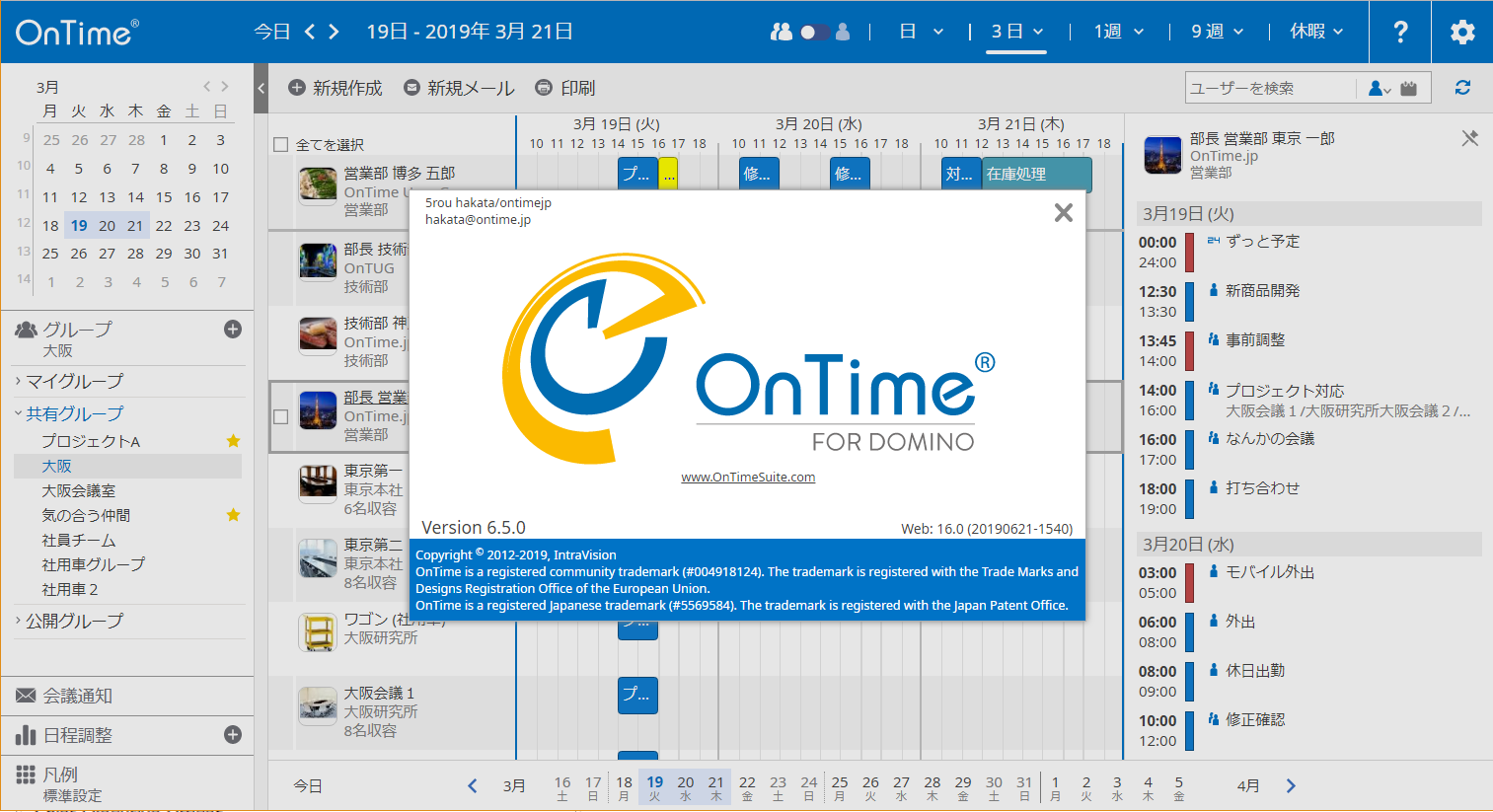The image size is (1493, 812).
Task: Select the 大阪会議室 shared group
Action: coord(79,490)
